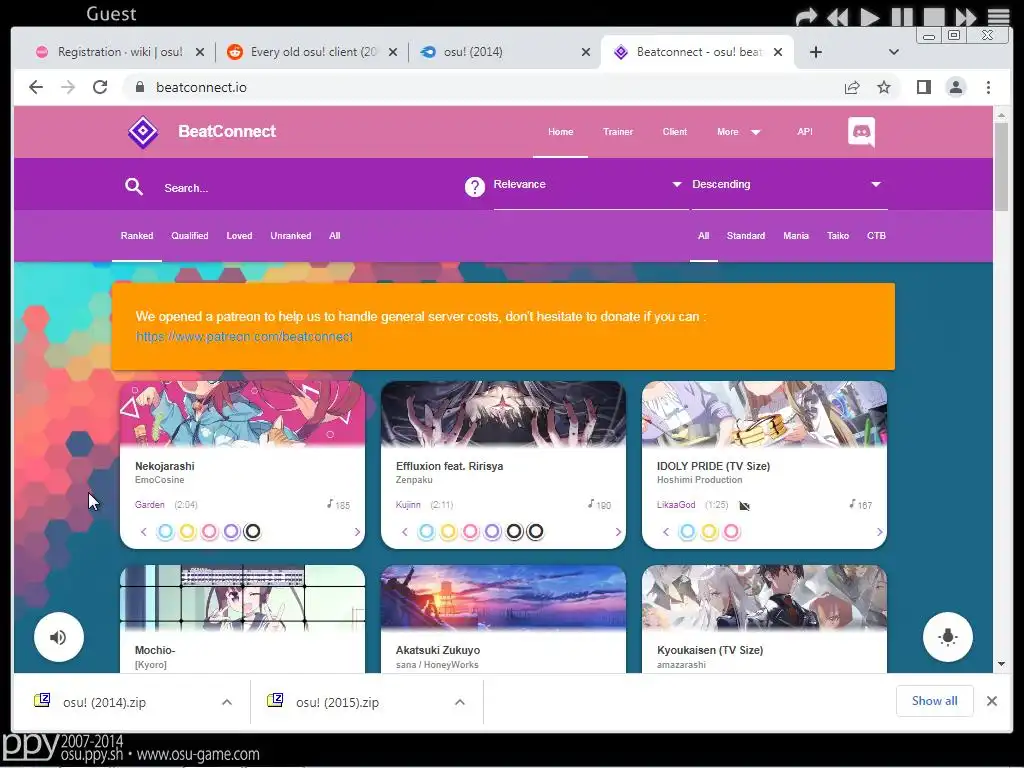This screenshot has height=768, width=1024.
Task: Expand options for osu! (2015).zip download
Action: pos(460,702)
